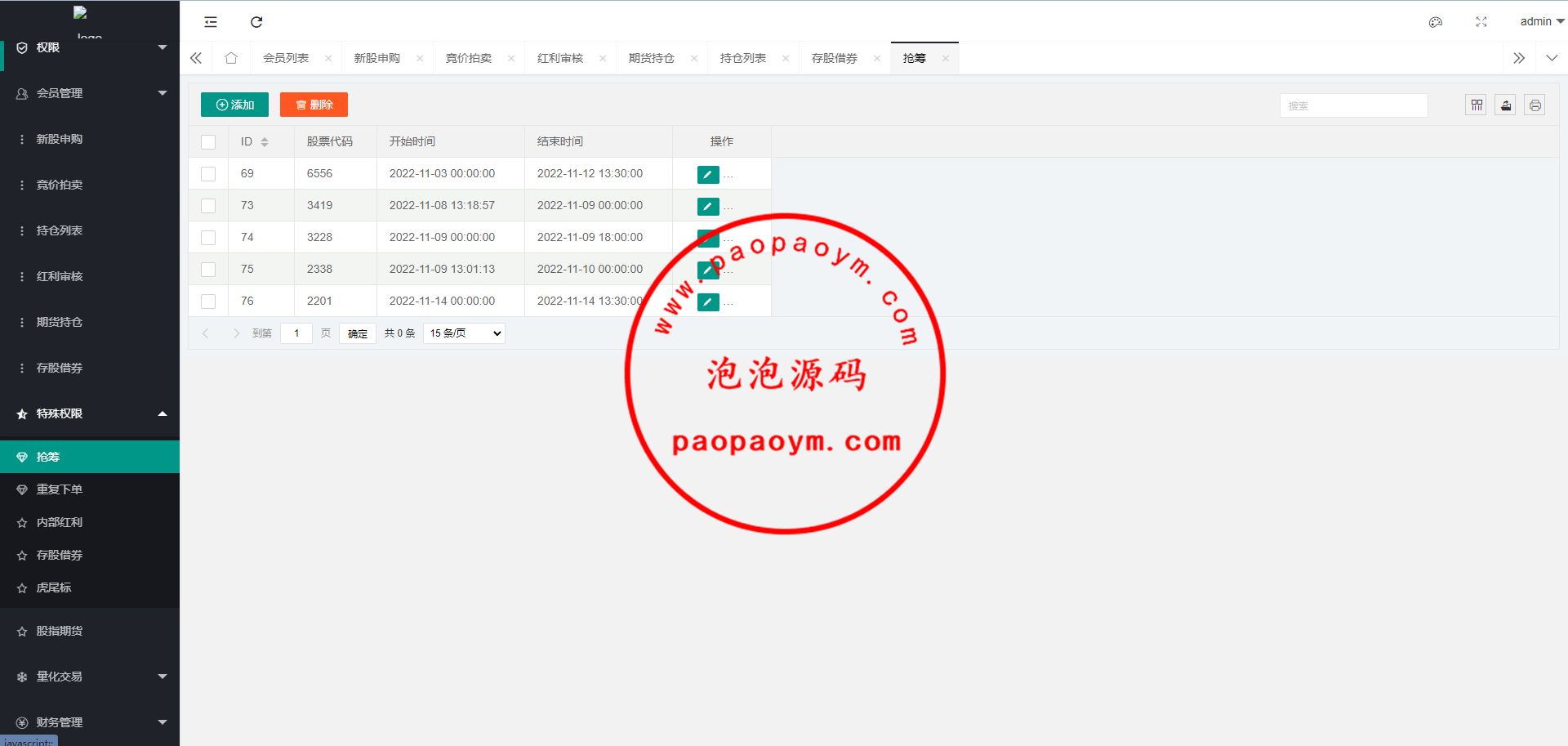Close the 持仓列表 tab
This screenshot has width=1568, height=746.
(786, 58)
